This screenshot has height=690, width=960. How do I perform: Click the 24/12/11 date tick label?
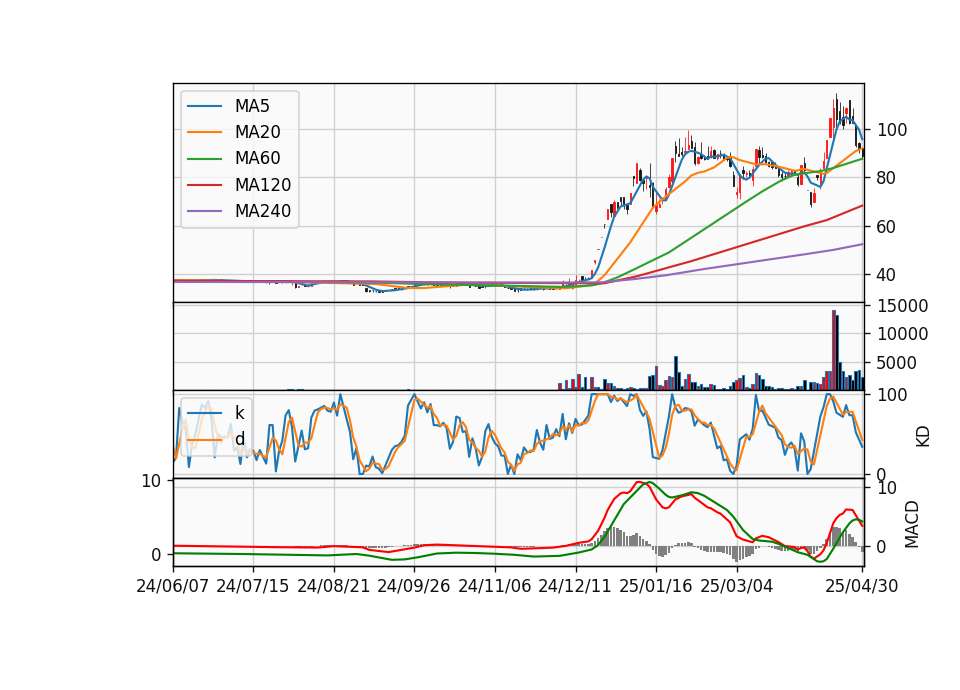pyautogui.click(x=575, y=587)
